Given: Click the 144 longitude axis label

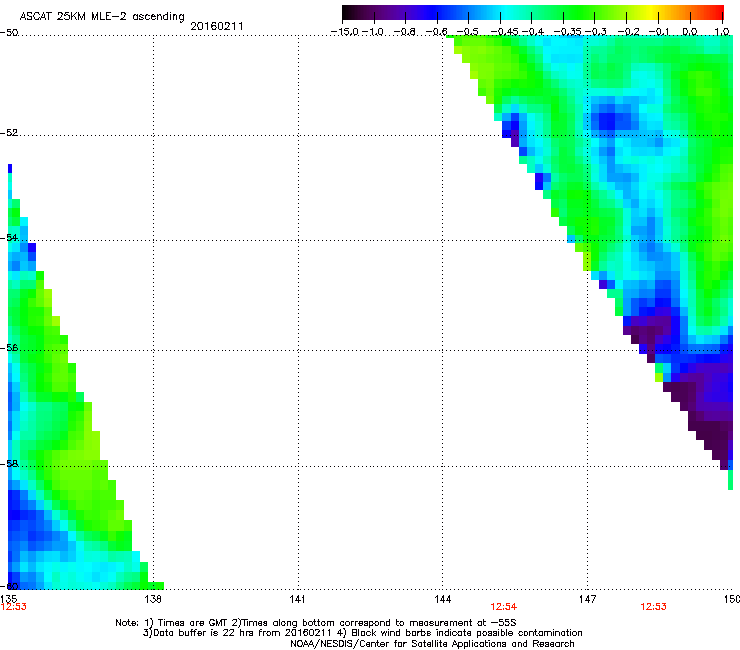Looking at the screenshot, I should point(443,599).
